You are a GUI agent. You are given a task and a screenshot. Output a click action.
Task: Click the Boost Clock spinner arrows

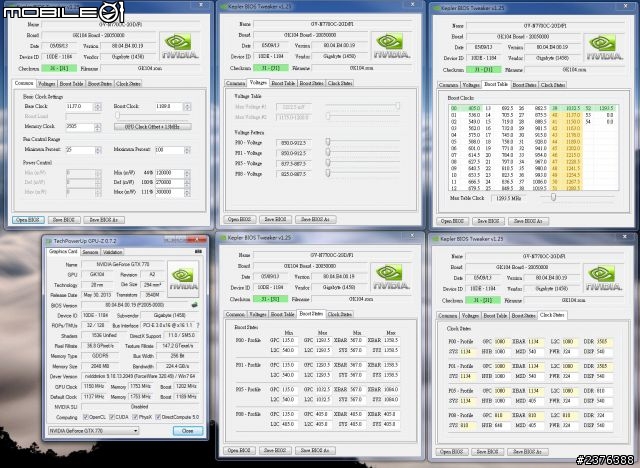187,107
